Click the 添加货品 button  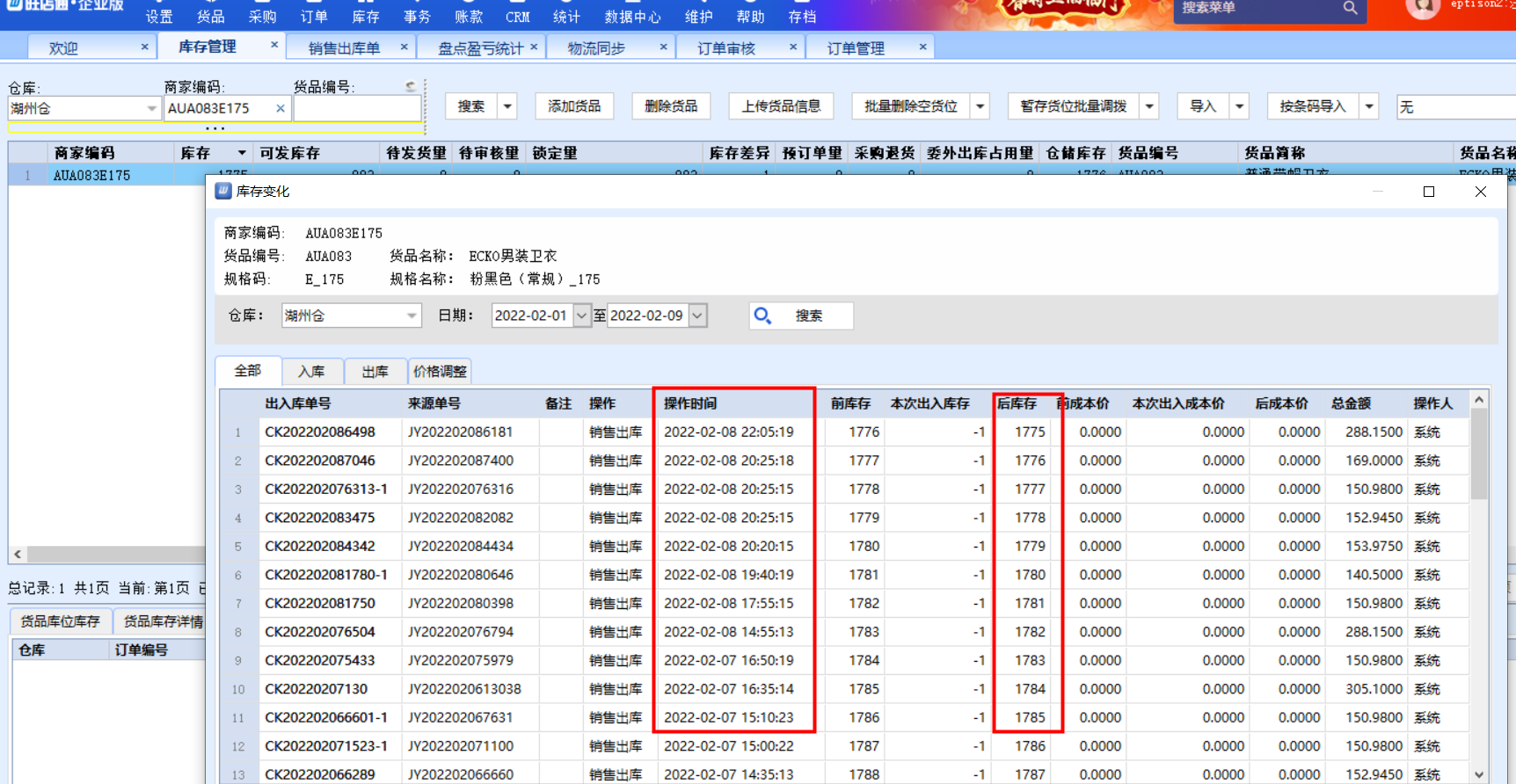574,106
